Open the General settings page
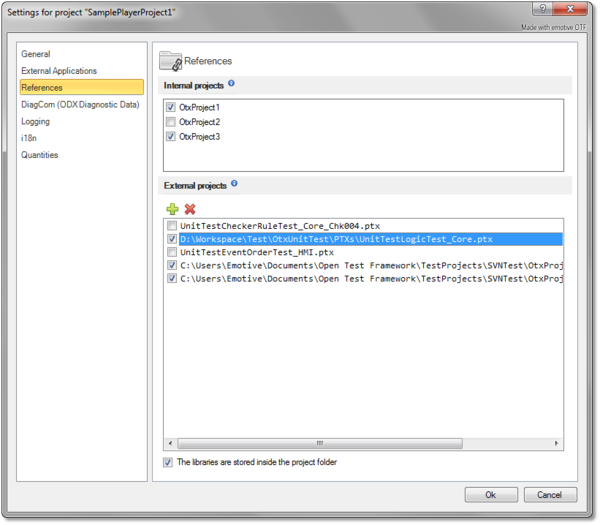 point(36,54)
